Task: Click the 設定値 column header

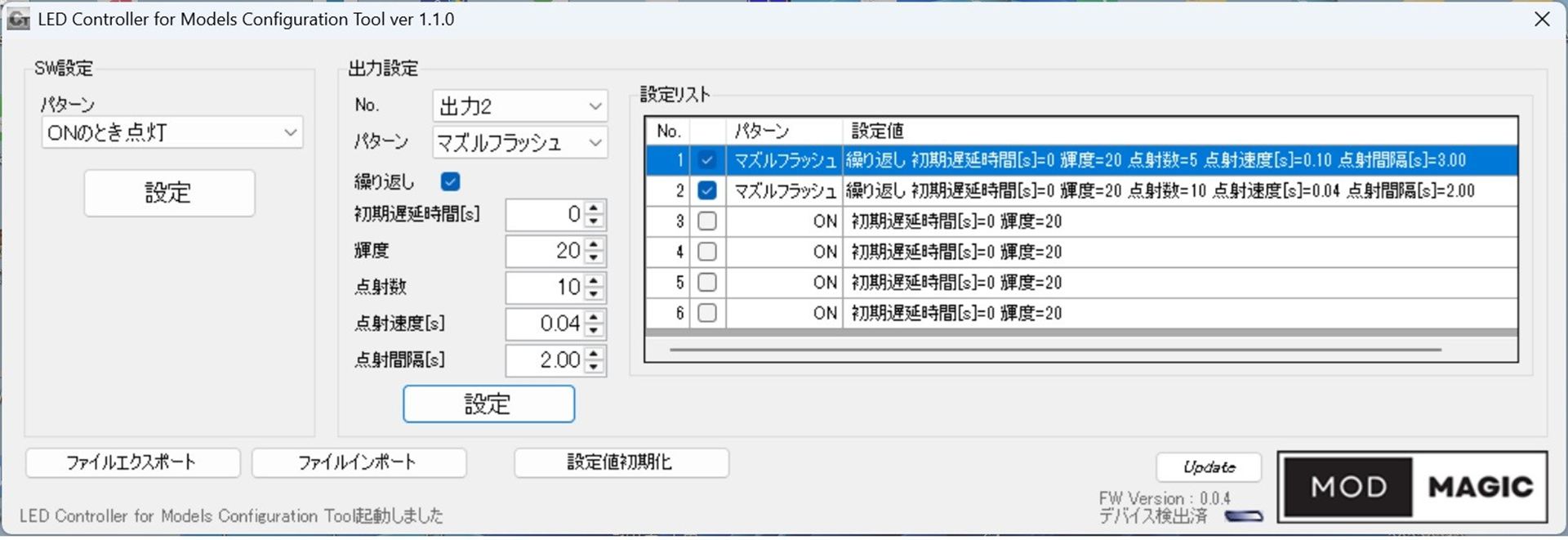Action: (x=1180, y=131)
